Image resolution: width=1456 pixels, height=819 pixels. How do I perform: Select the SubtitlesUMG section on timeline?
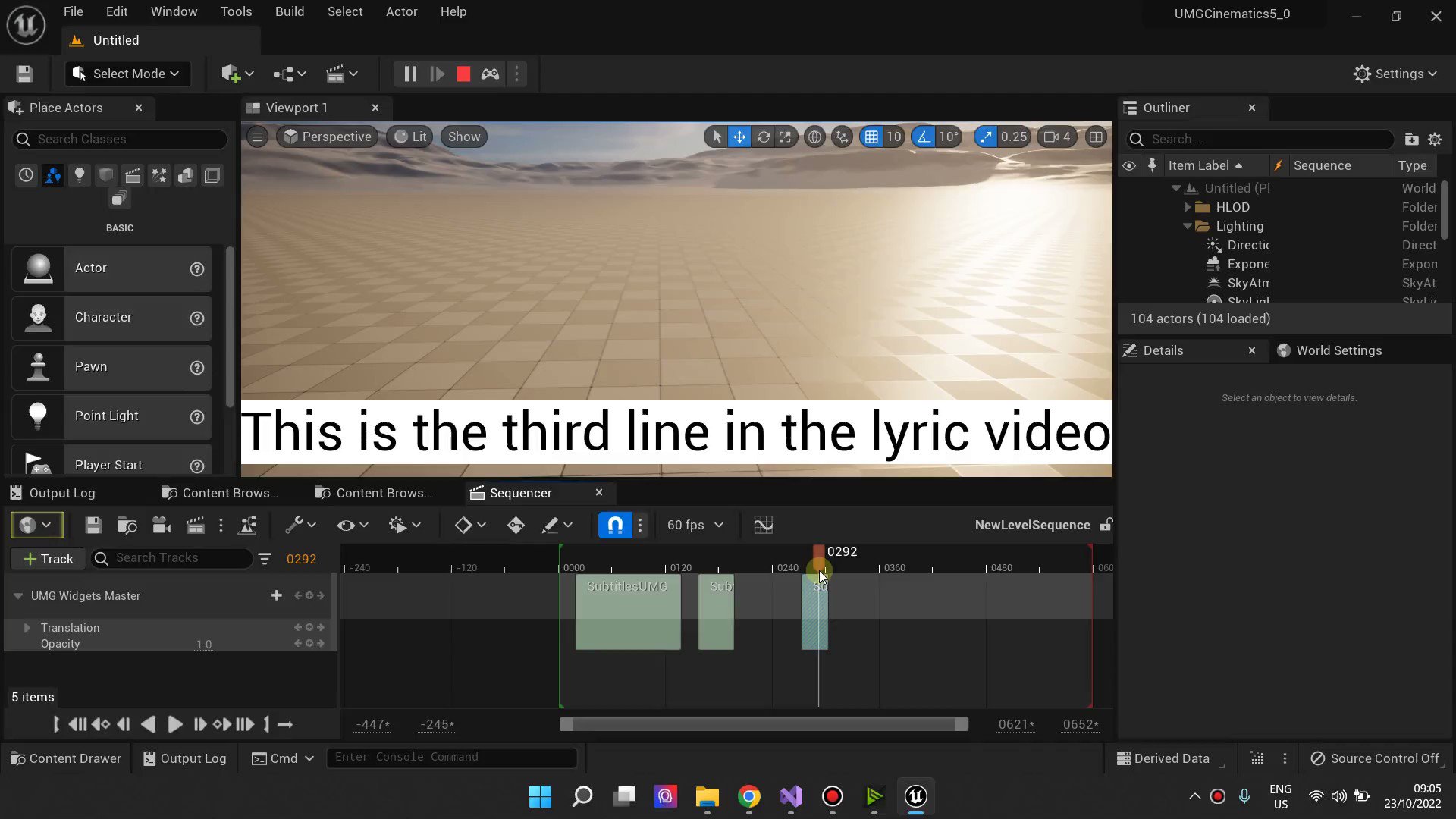(628, 611)
